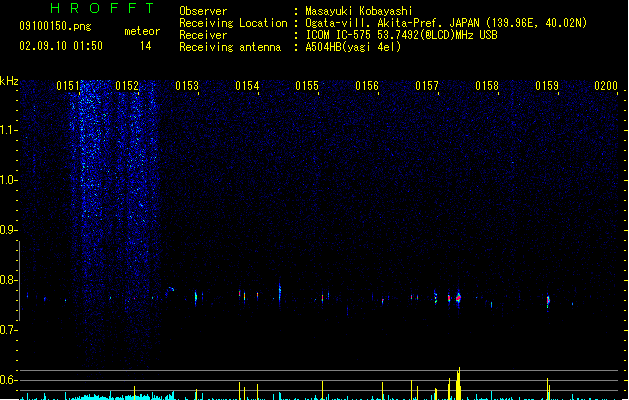Click antenna value A504HB(yagi 4el)
The width and height of the screenshot is (629, 400).
(353, 47)
